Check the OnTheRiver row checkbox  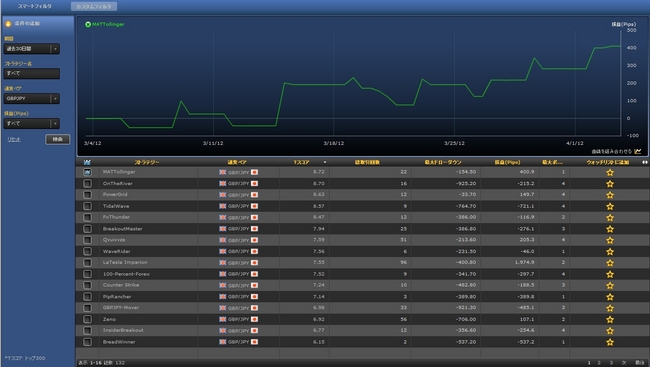coord(87,183)
